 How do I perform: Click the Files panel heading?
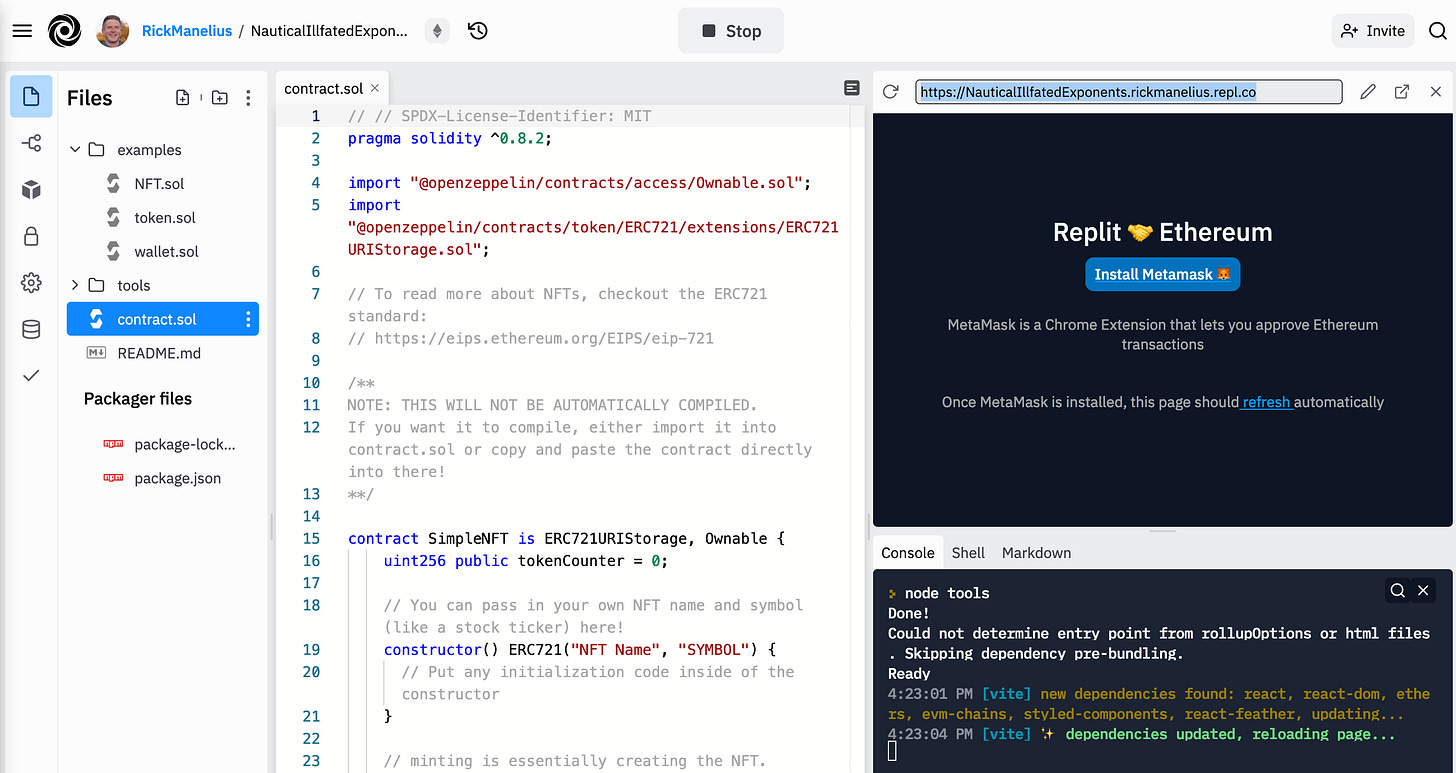coord(89,98)
